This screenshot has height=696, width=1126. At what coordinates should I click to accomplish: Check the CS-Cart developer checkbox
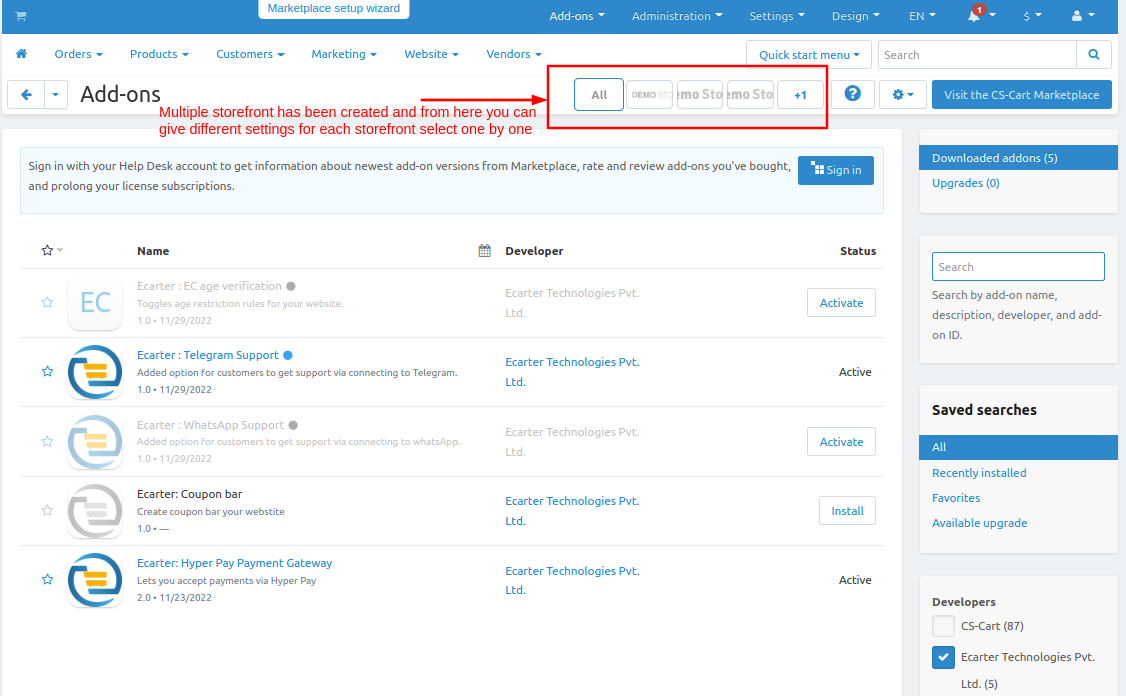point(944,626)
